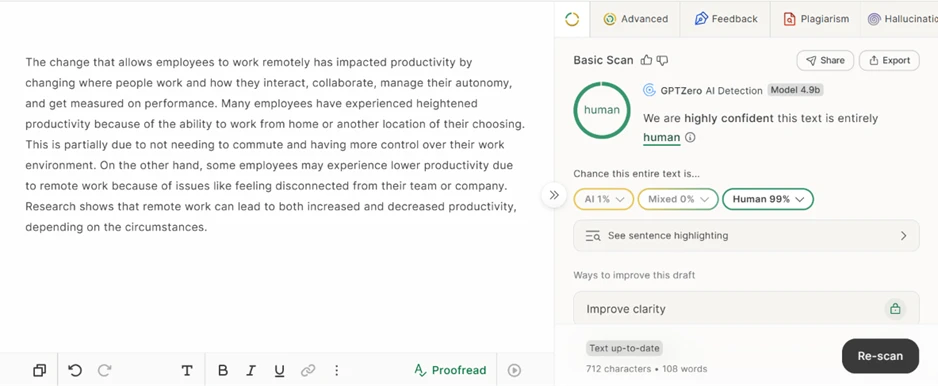Undo the last edit
The height and width of the screenshot is (386, 938).
(75, 370)
